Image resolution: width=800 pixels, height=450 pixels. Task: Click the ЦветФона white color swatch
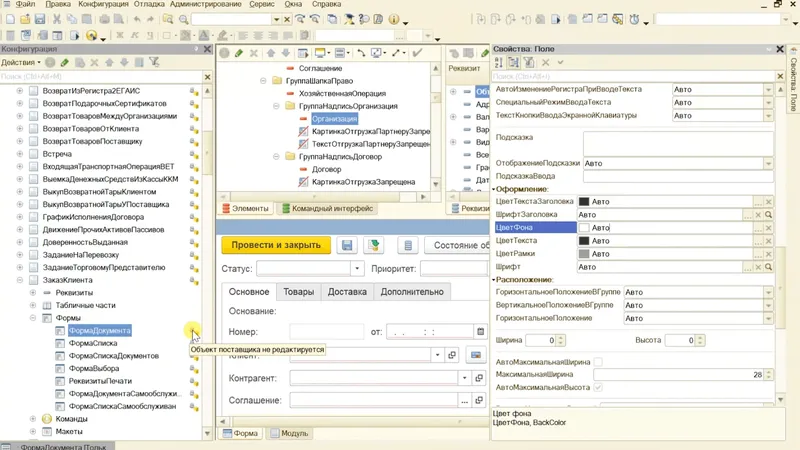click(x=584, y=228)
